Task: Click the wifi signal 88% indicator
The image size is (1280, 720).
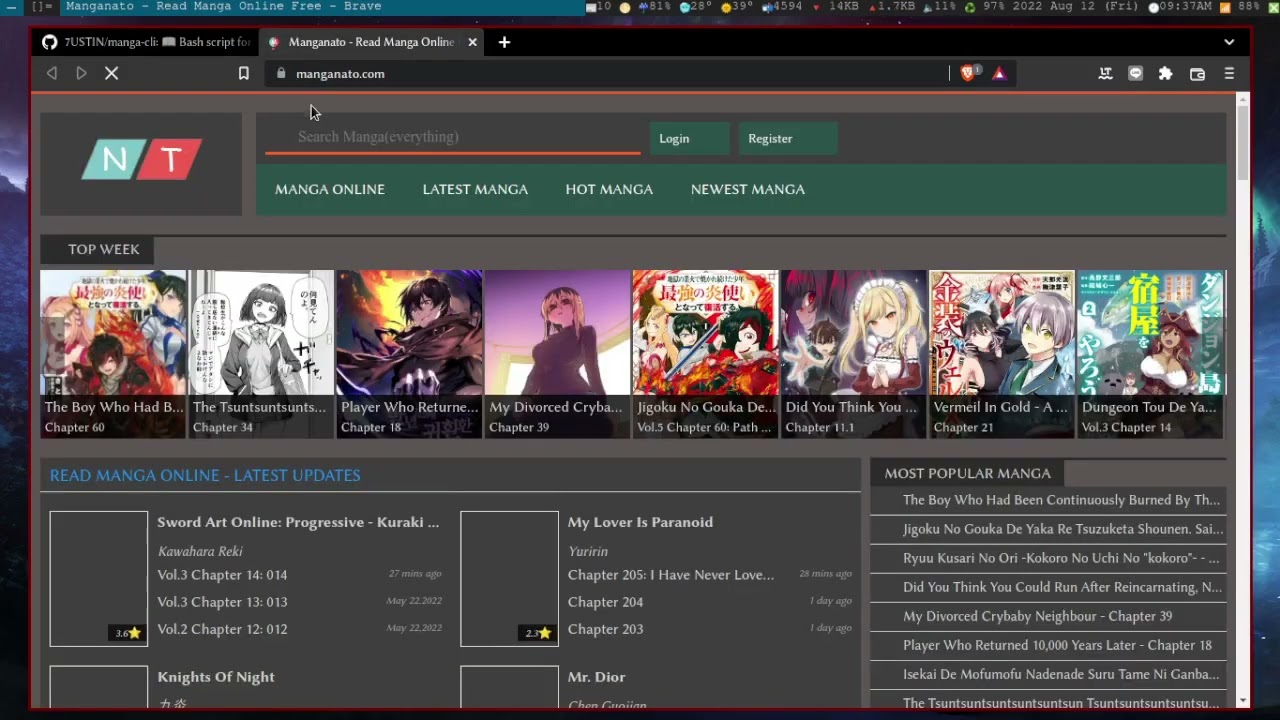Action: tap(1240, 6)
